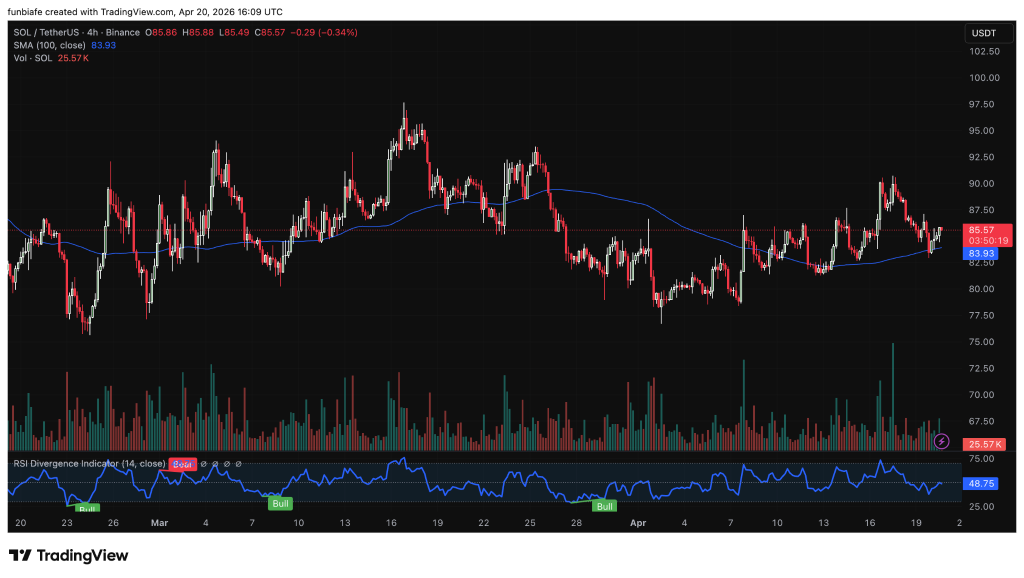Click the 100.00 level on price scale
Screen dimensions: 1024x578
coord(982,78)
